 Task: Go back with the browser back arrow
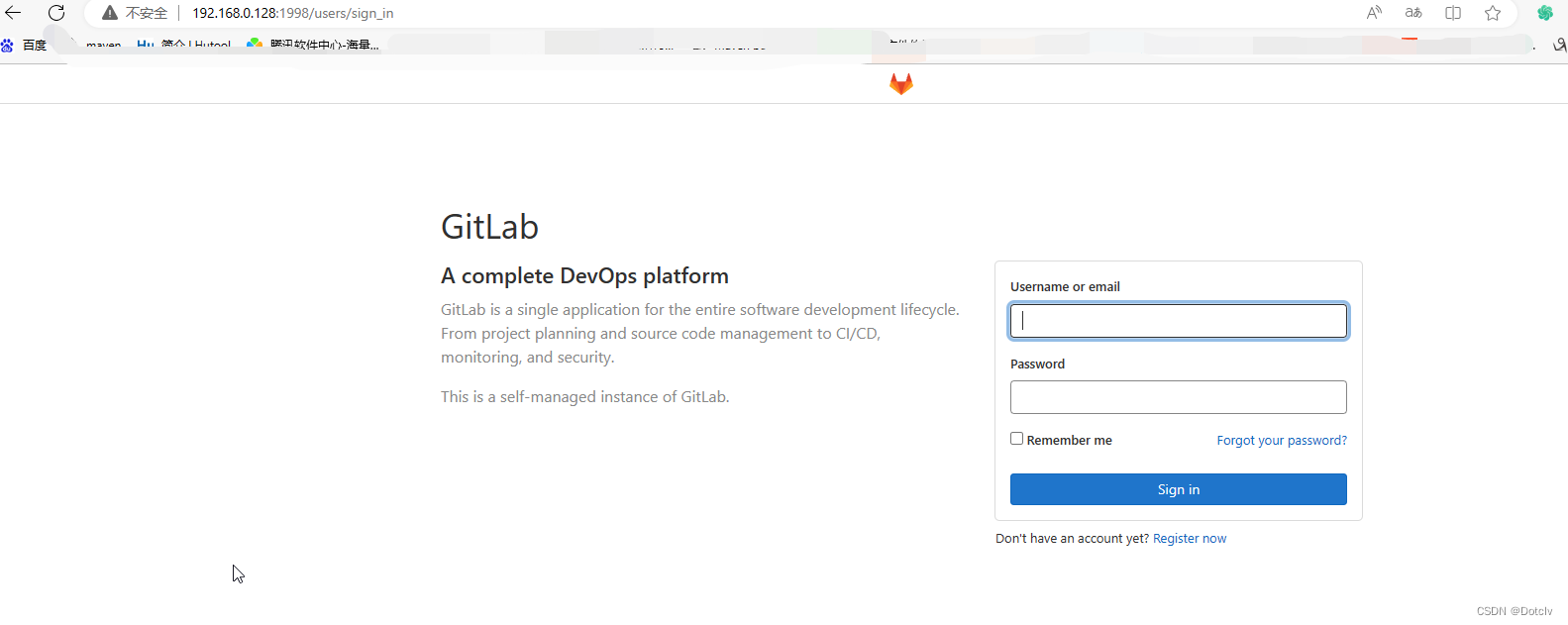tap(13, 13)
